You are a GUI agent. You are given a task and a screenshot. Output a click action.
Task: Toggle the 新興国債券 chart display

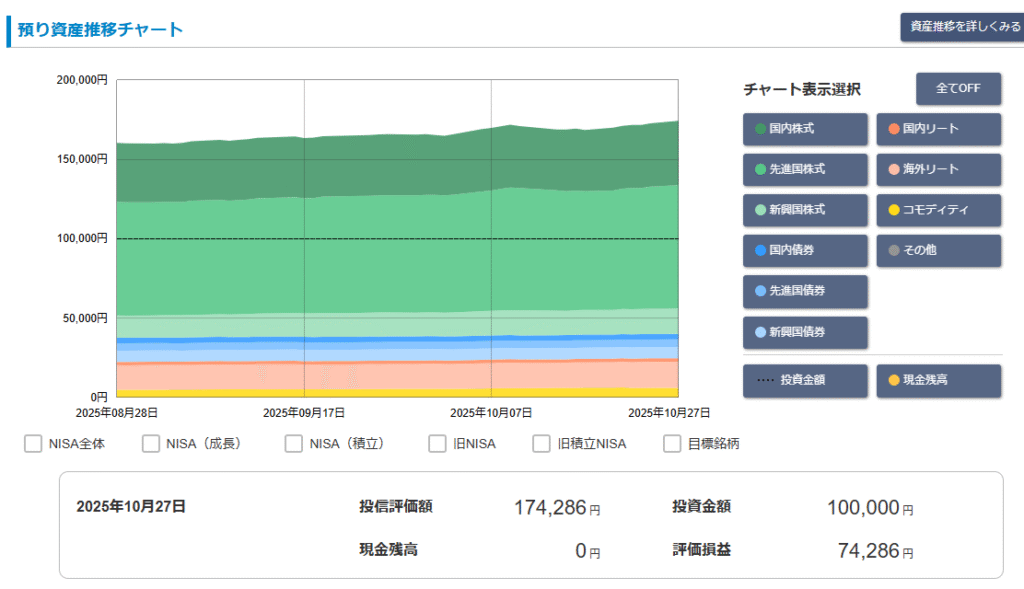[805, 332]
